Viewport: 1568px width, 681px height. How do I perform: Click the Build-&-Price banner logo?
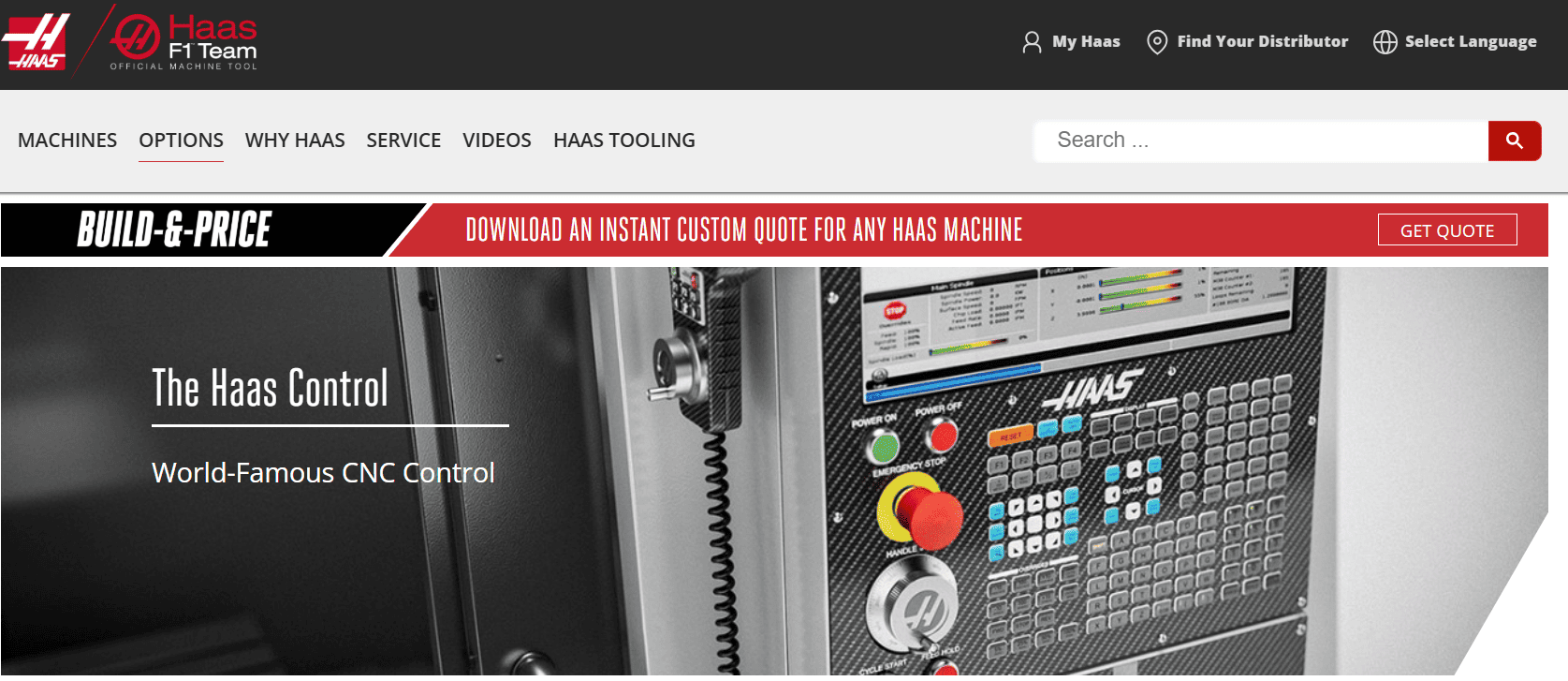pos(175,230)
